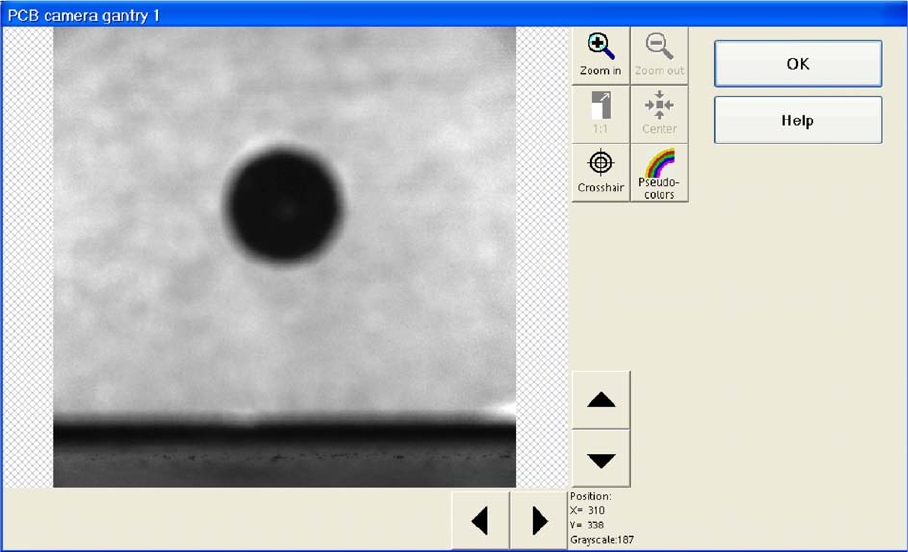Move camera right with the right arrow
Screen dimensions: 908x552
click(539, 520)
